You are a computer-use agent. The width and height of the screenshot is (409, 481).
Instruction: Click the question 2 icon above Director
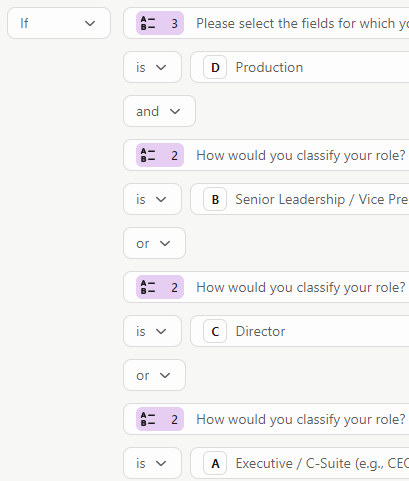point(160,287)
